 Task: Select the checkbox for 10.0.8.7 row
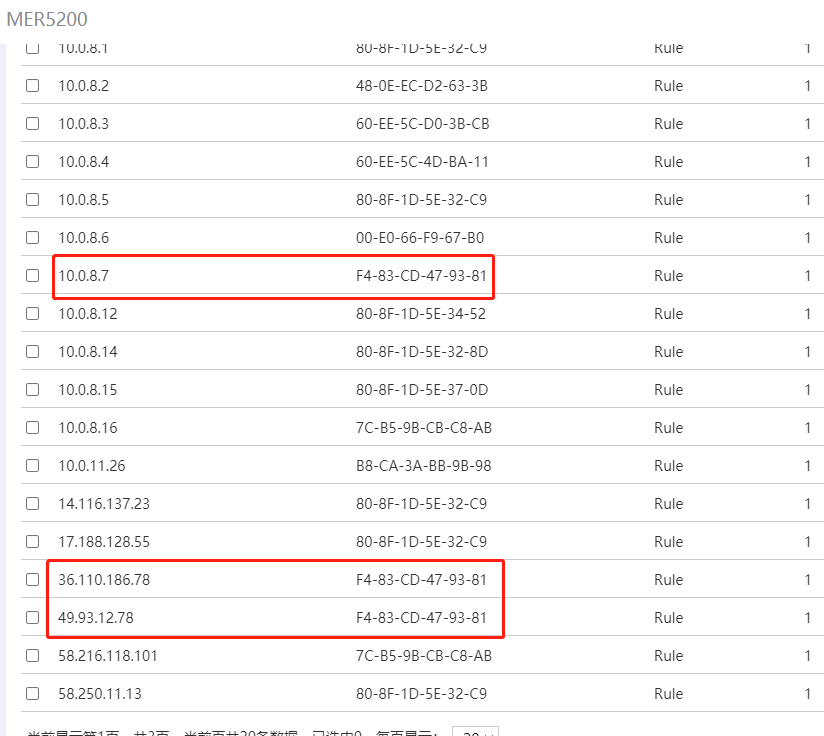pos(33,276)
